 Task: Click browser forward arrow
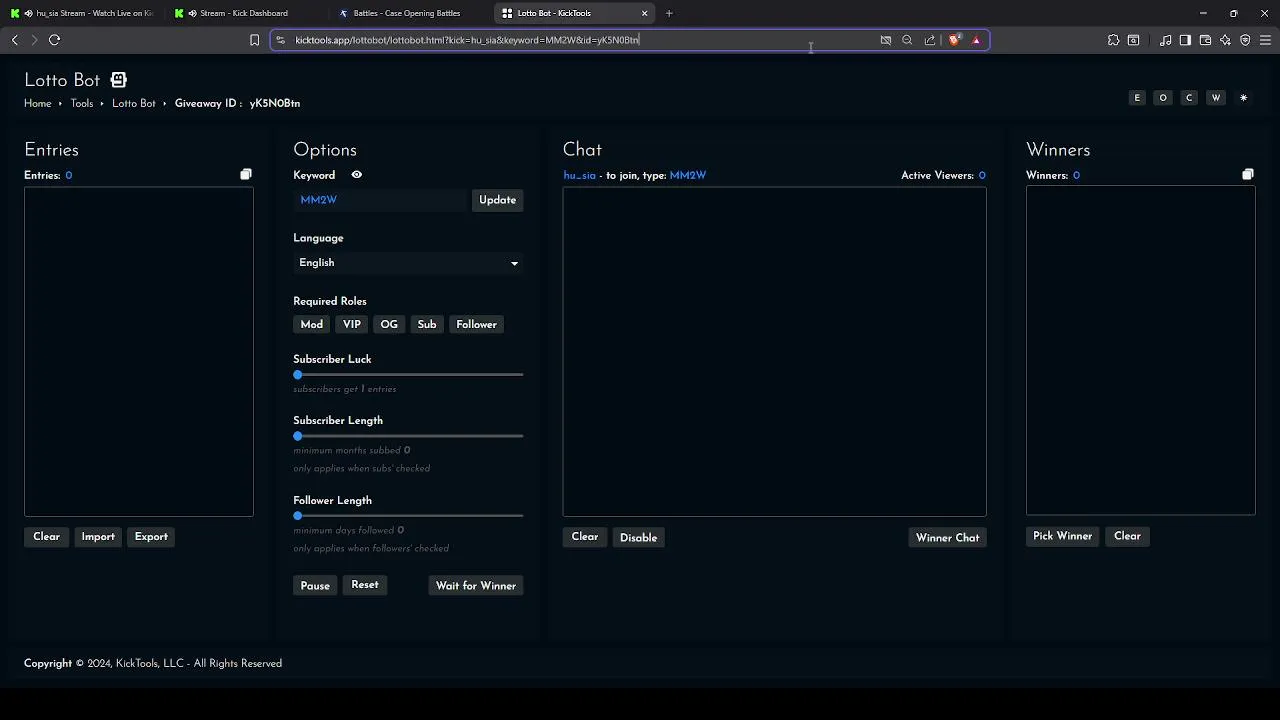tap(34, 40)
